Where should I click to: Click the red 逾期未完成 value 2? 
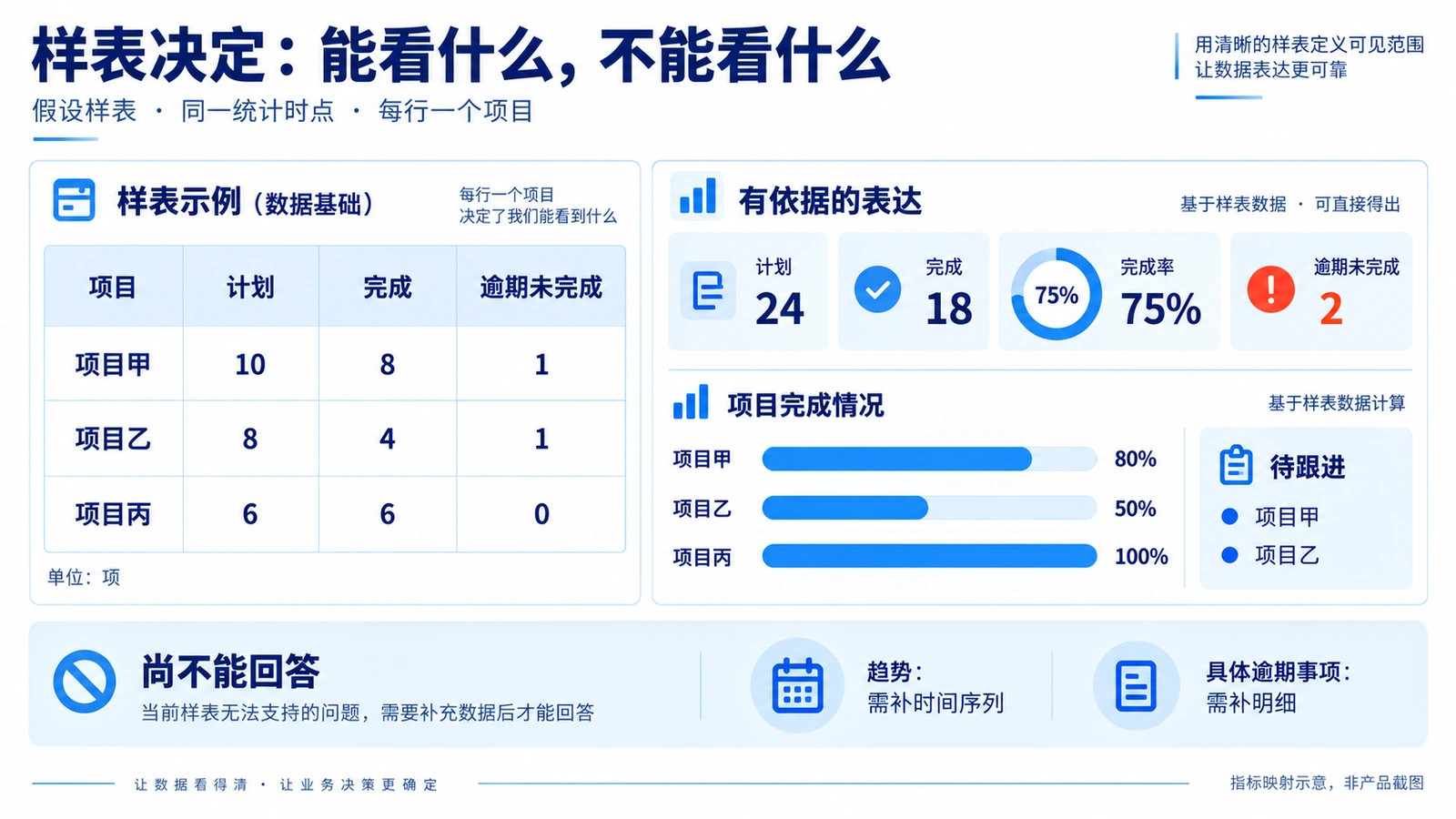pos(1331,309)
